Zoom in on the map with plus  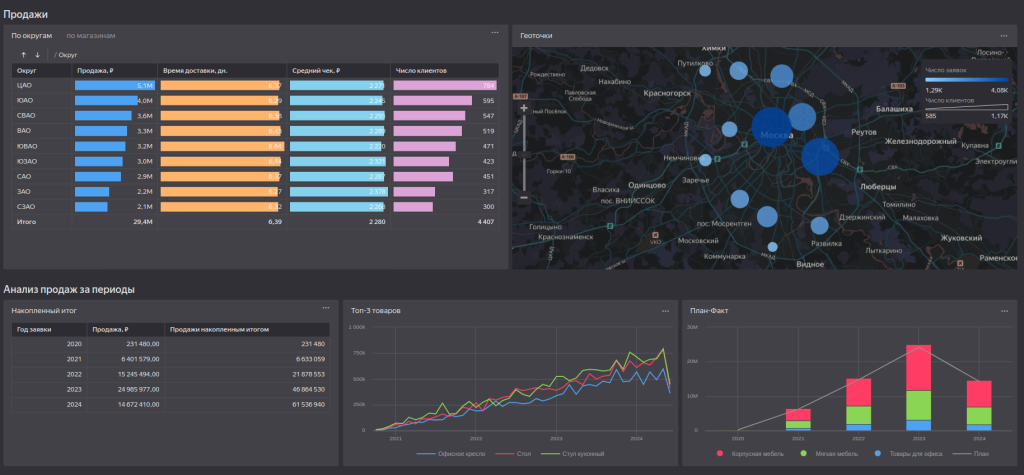pos(524,107)
